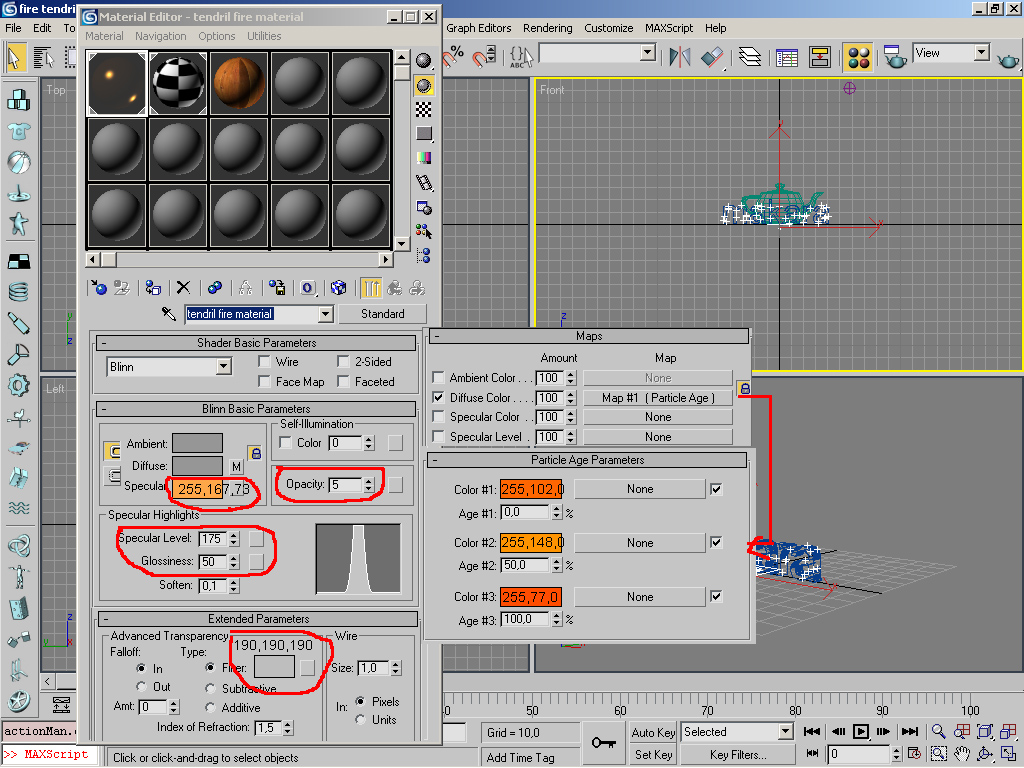
Task: Click the Pick Material from Object eyedropper
Action: click(x=169, y=314)
